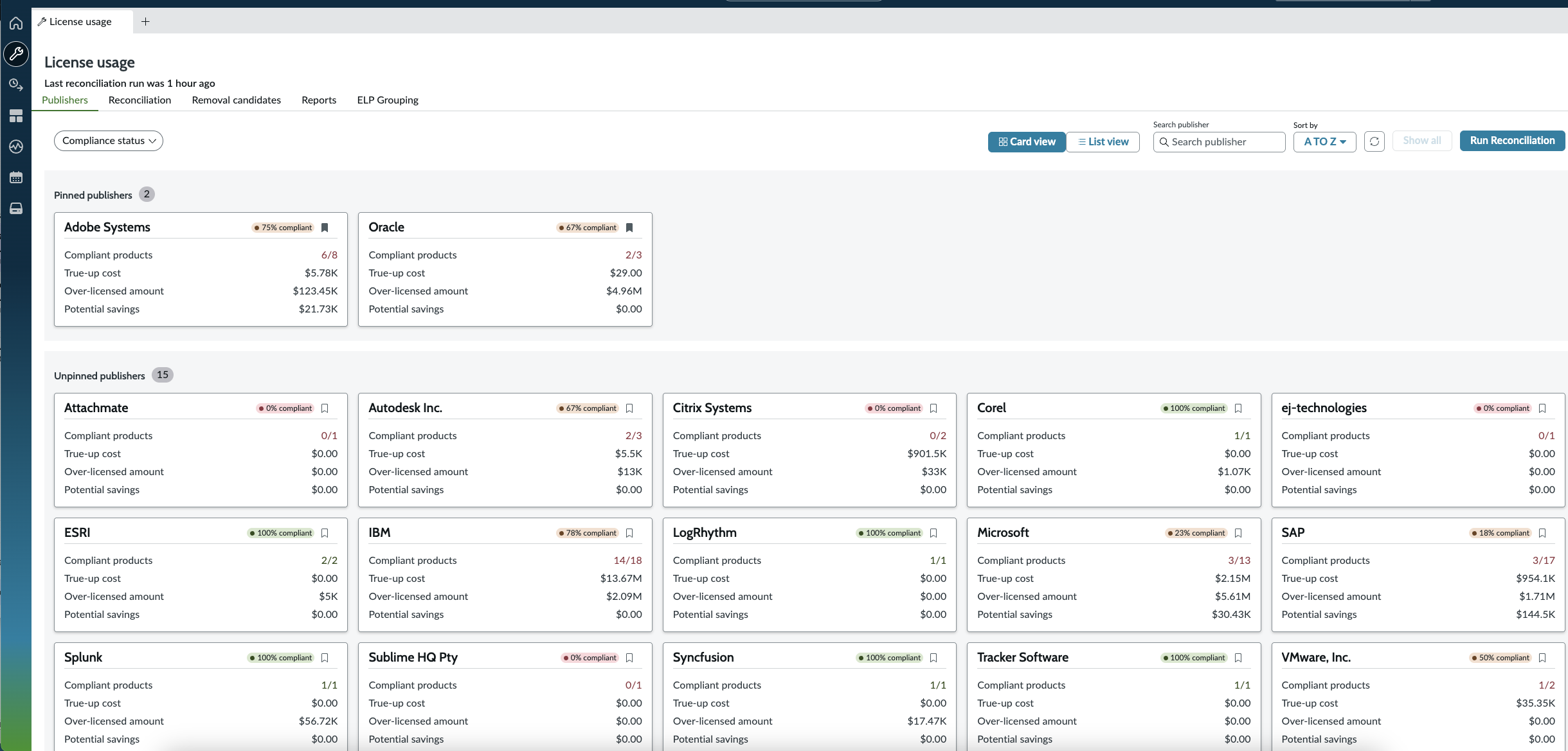Pin Syncfusion with bookmark icon
Viewport: 1568px width, 751px height.
[x=933, y=658]
